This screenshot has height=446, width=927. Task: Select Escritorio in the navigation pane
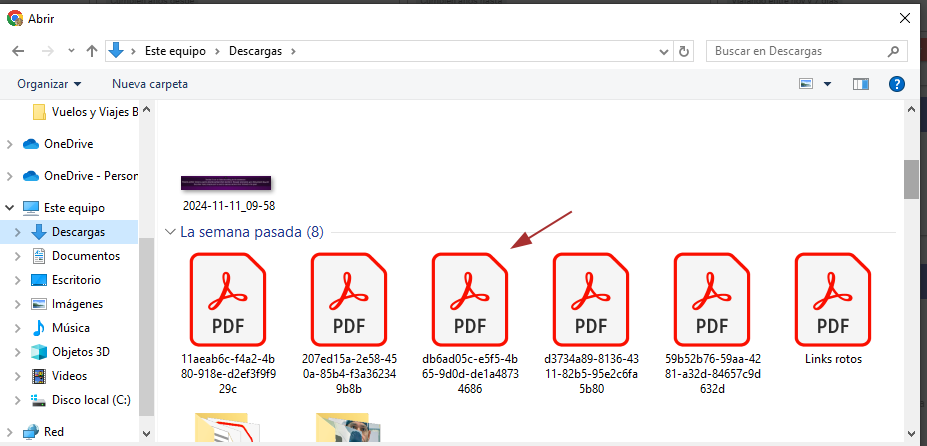click(x=76, y=280)
